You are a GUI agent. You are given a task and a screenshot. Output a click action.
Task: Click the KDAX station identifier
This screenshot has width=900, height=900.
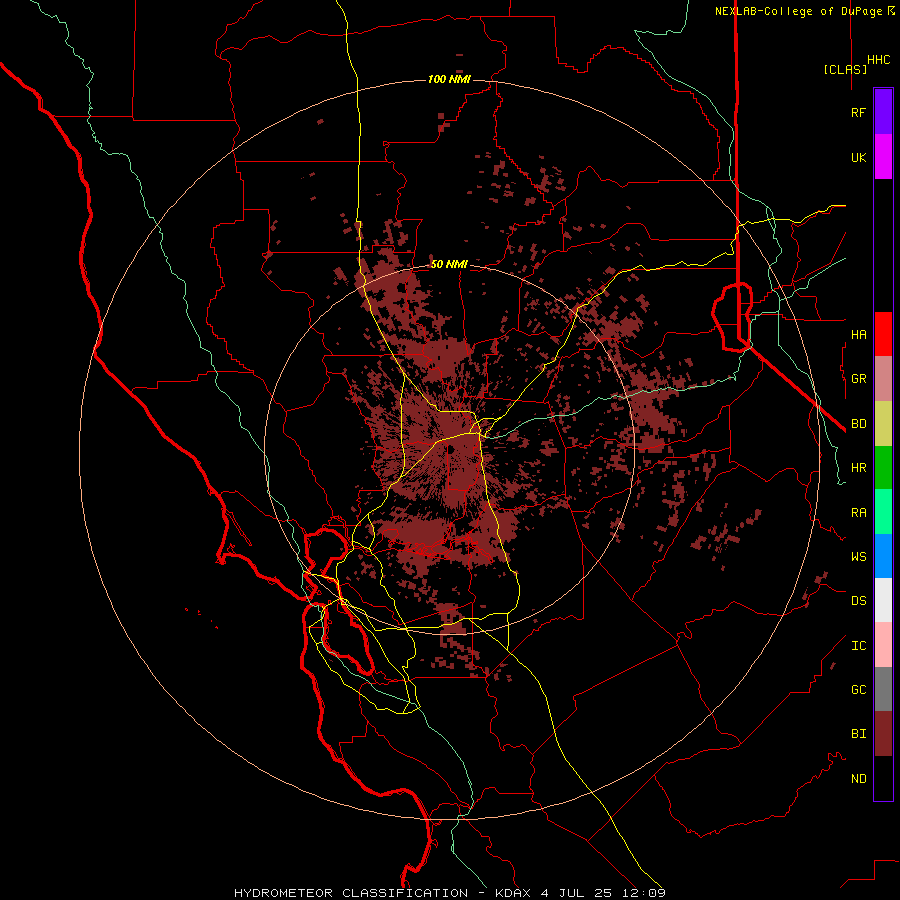point(514,893)
